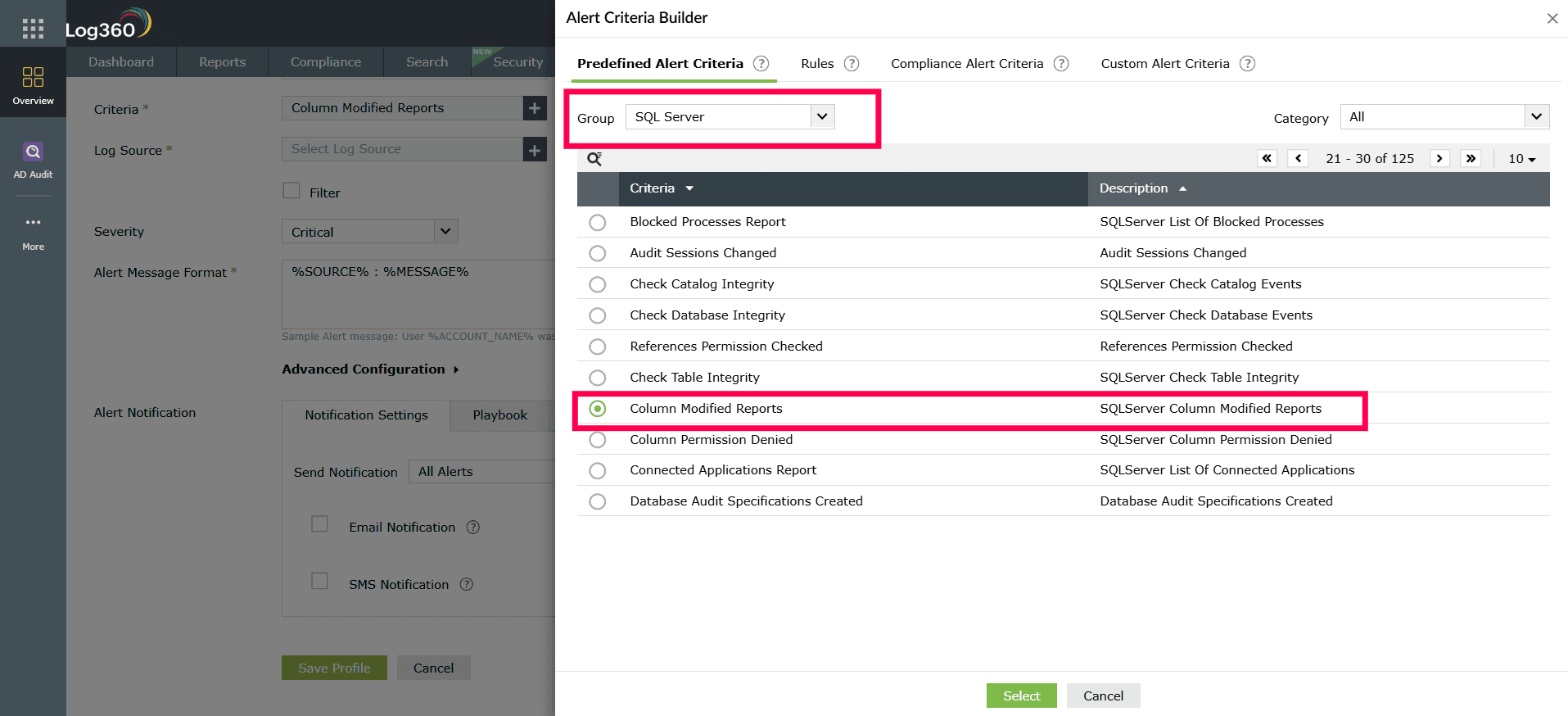Click help icon next to Rules tab
Screen dimensions: 1568x716
tap(852, 63)
